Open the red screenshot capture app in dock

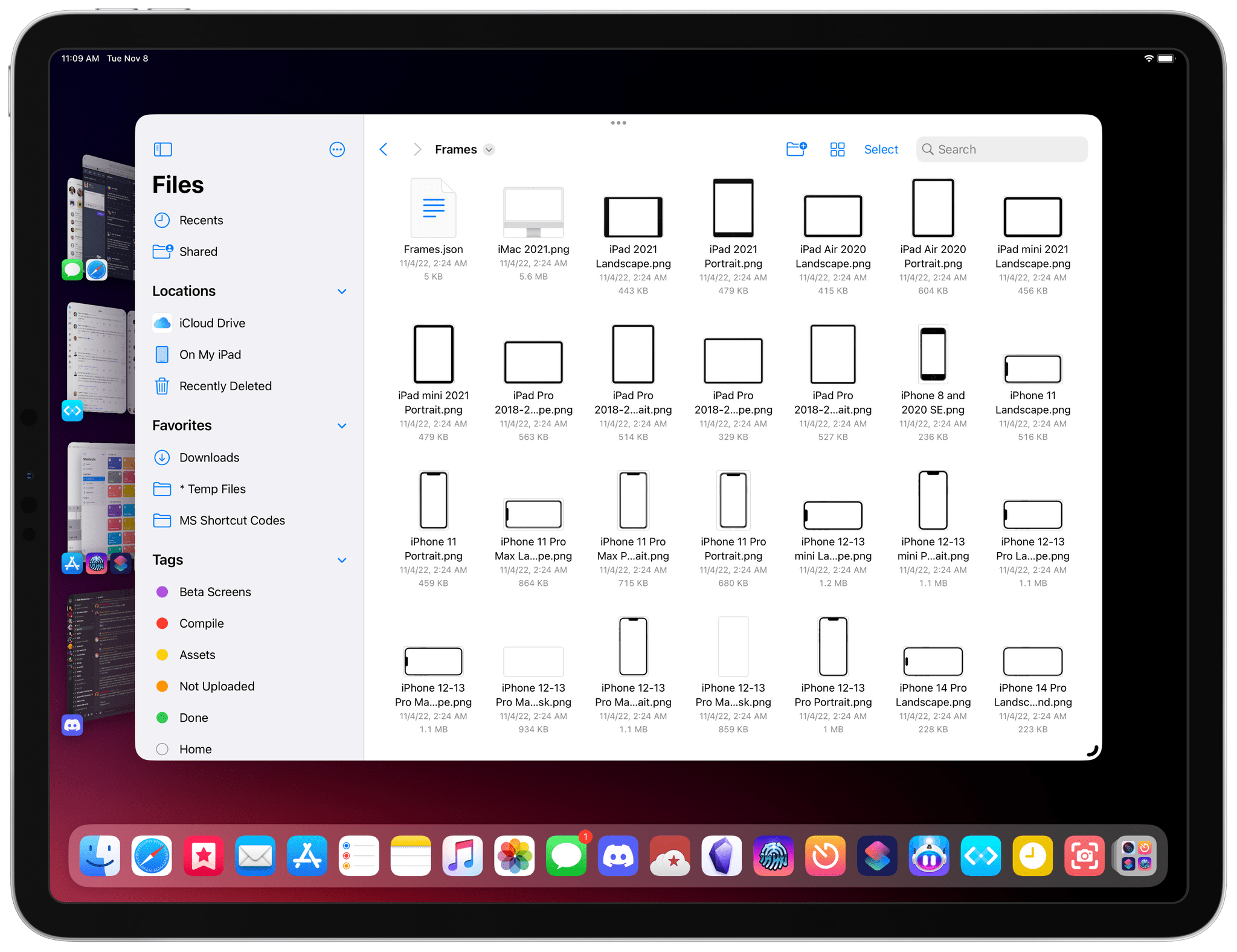click(1084, 855)
